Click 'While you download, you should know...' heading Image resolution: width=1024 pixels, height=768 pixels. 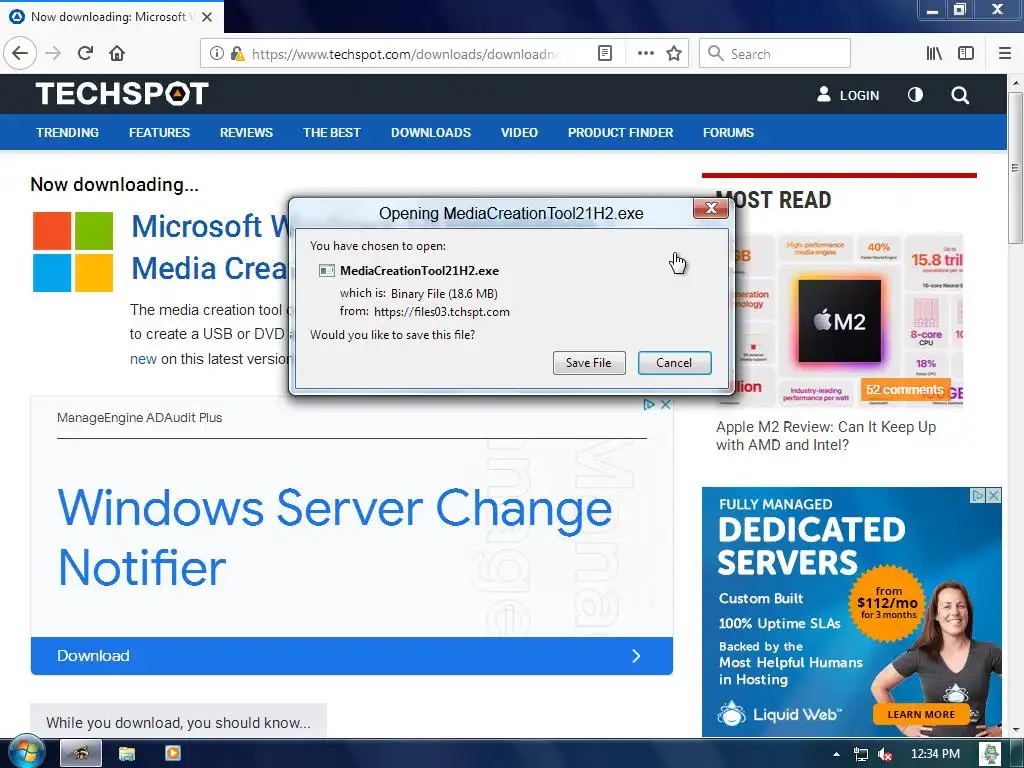click(178, 723)
